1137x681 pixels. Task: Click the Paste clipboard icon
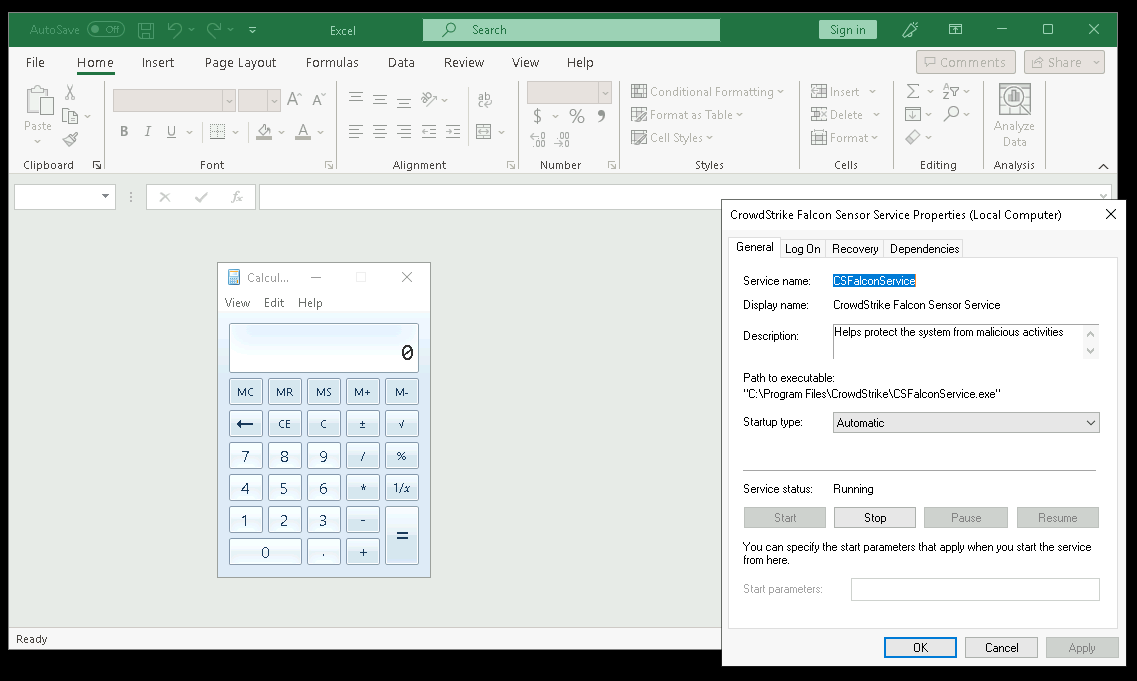[x=38, y=100]
